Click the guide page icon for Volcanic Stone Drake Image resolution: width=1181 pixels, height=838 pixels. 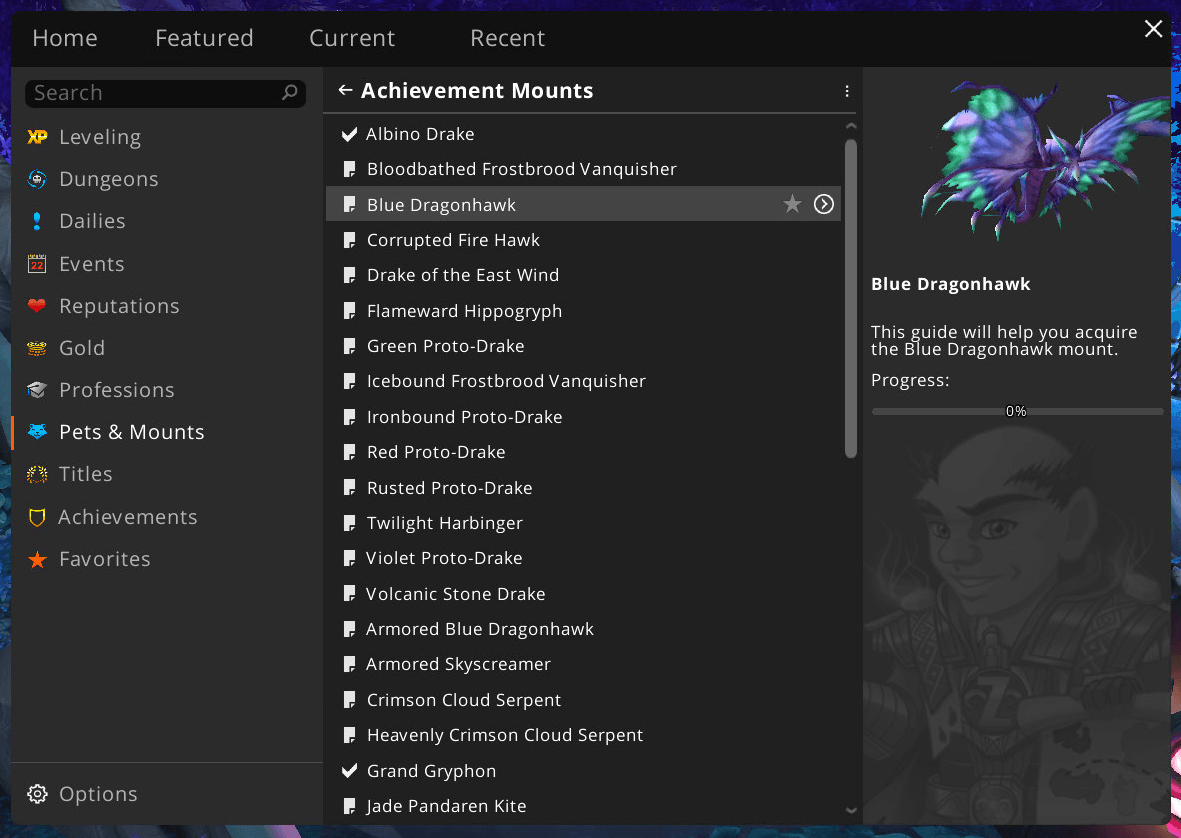click(x=349, y=594)
